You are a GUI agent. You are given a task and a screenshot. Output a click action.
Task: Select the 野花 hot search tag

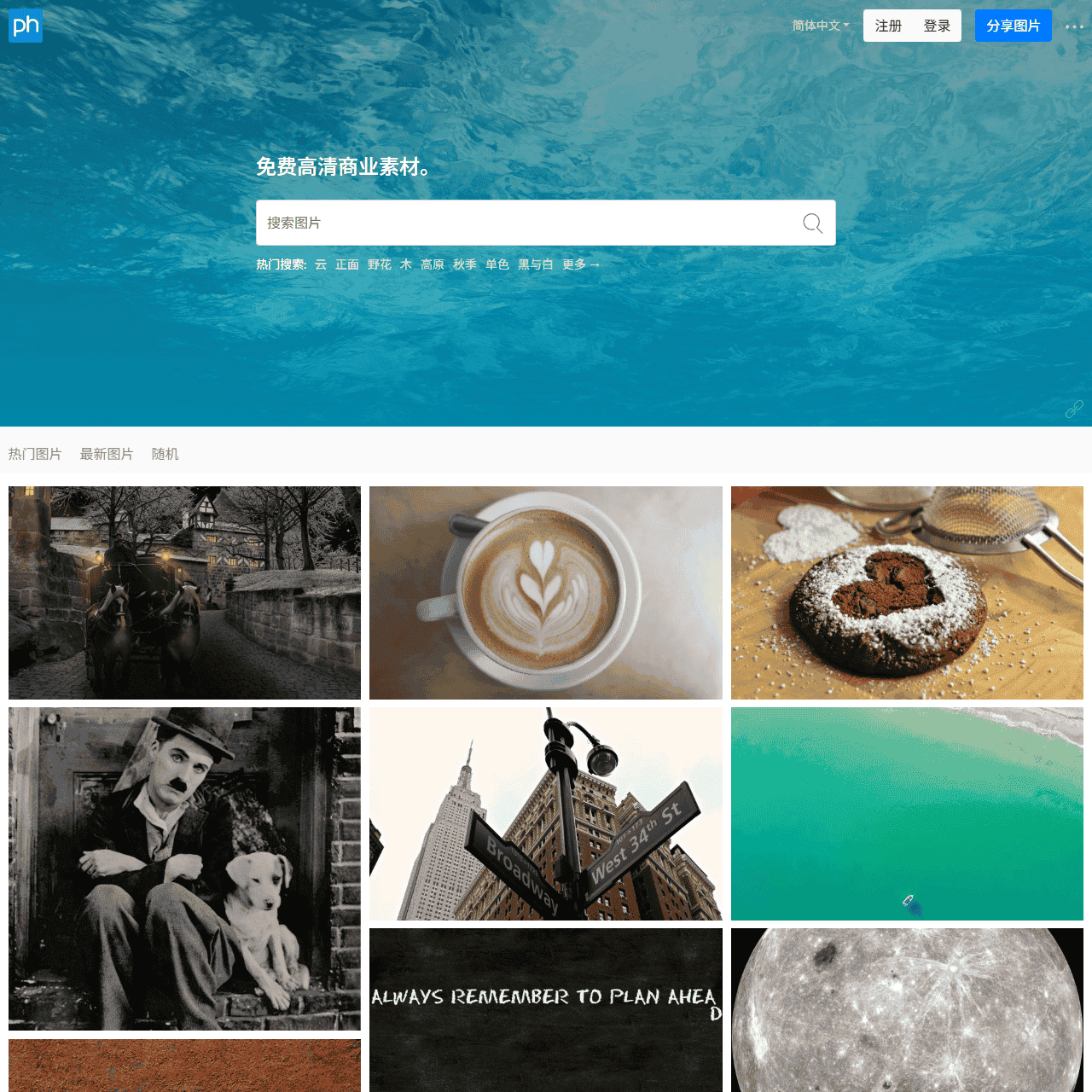coord(380,264)
